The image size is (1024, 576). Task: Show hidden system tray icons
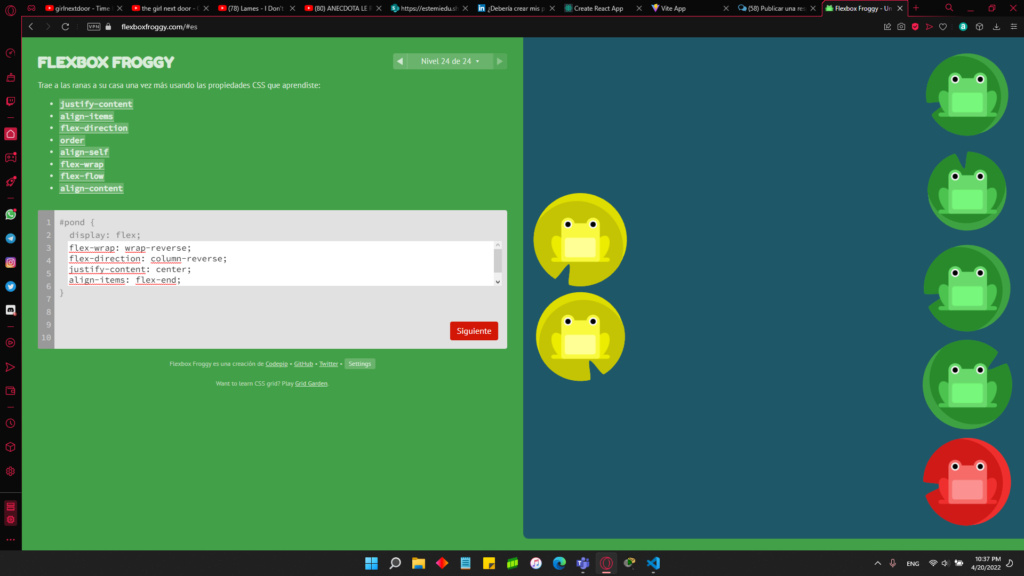click(x=878, y=563)
